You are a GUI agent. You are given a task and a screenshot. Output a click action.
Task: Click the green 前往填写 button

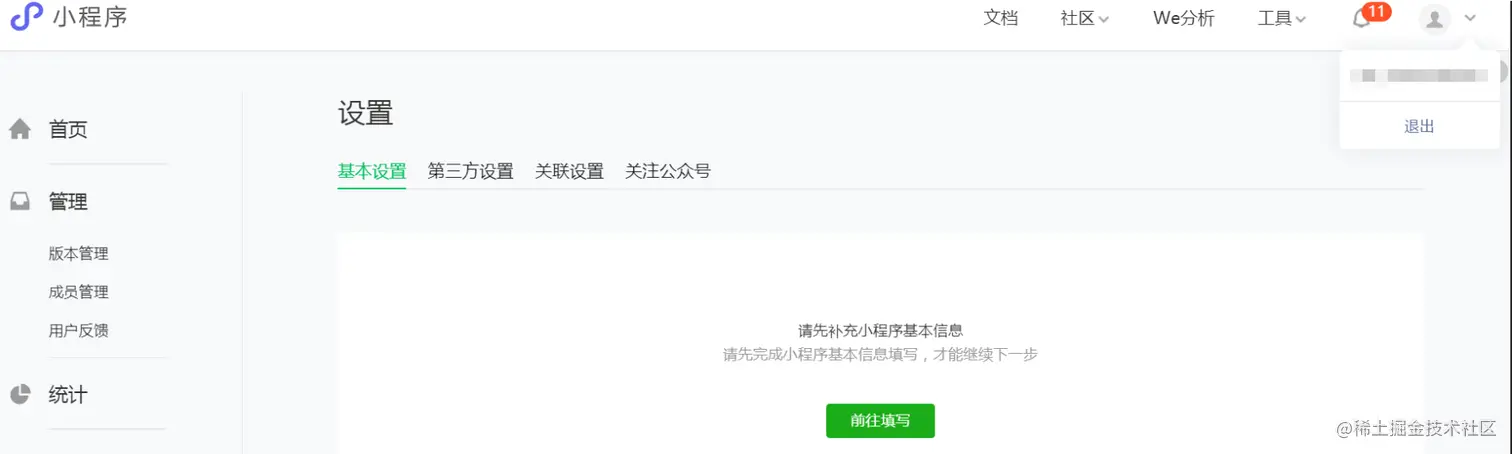coord(880,421)
